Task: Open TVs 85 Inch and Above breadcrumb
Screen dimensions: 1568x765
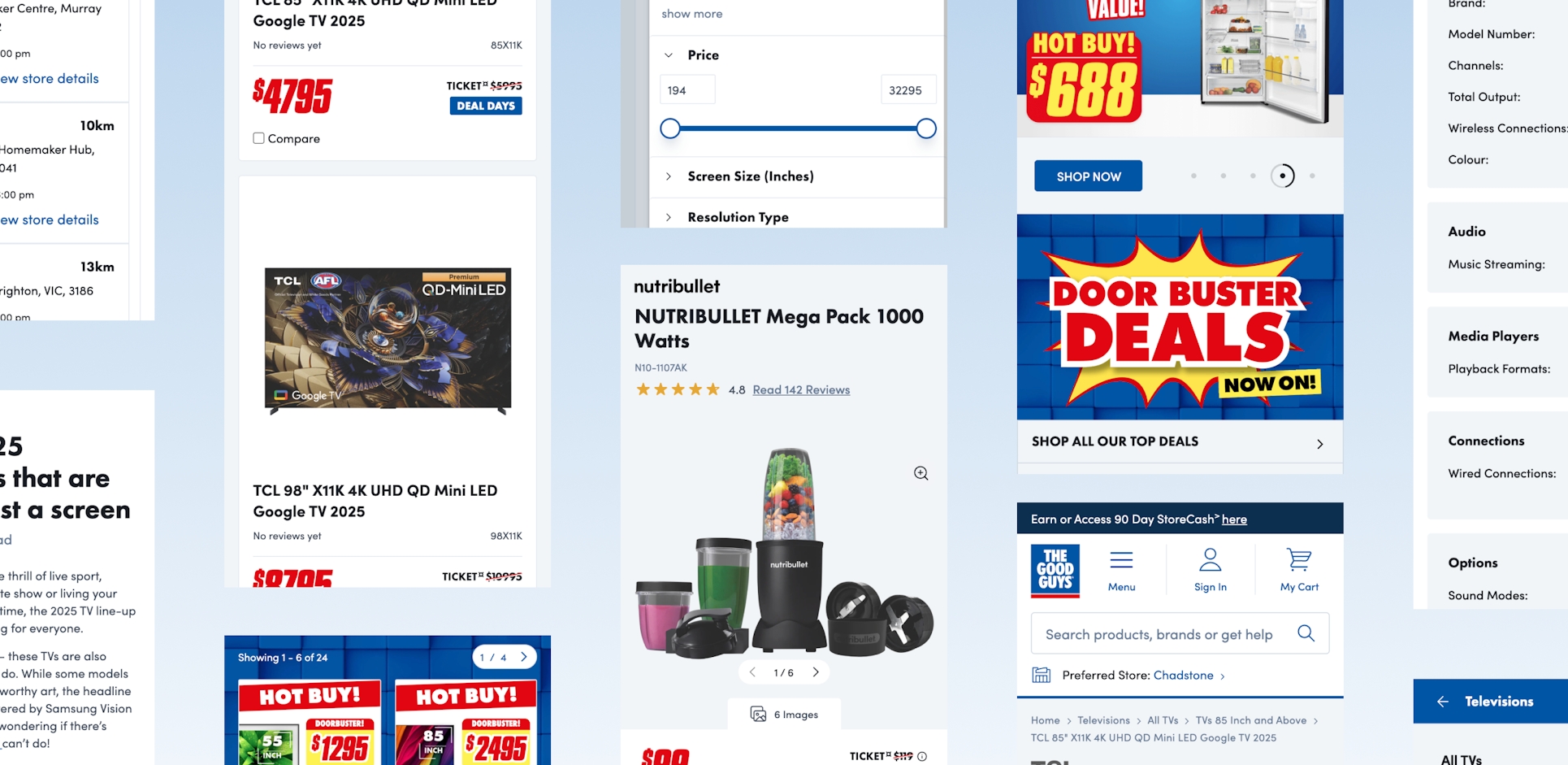Action: tap(1251, 720)
